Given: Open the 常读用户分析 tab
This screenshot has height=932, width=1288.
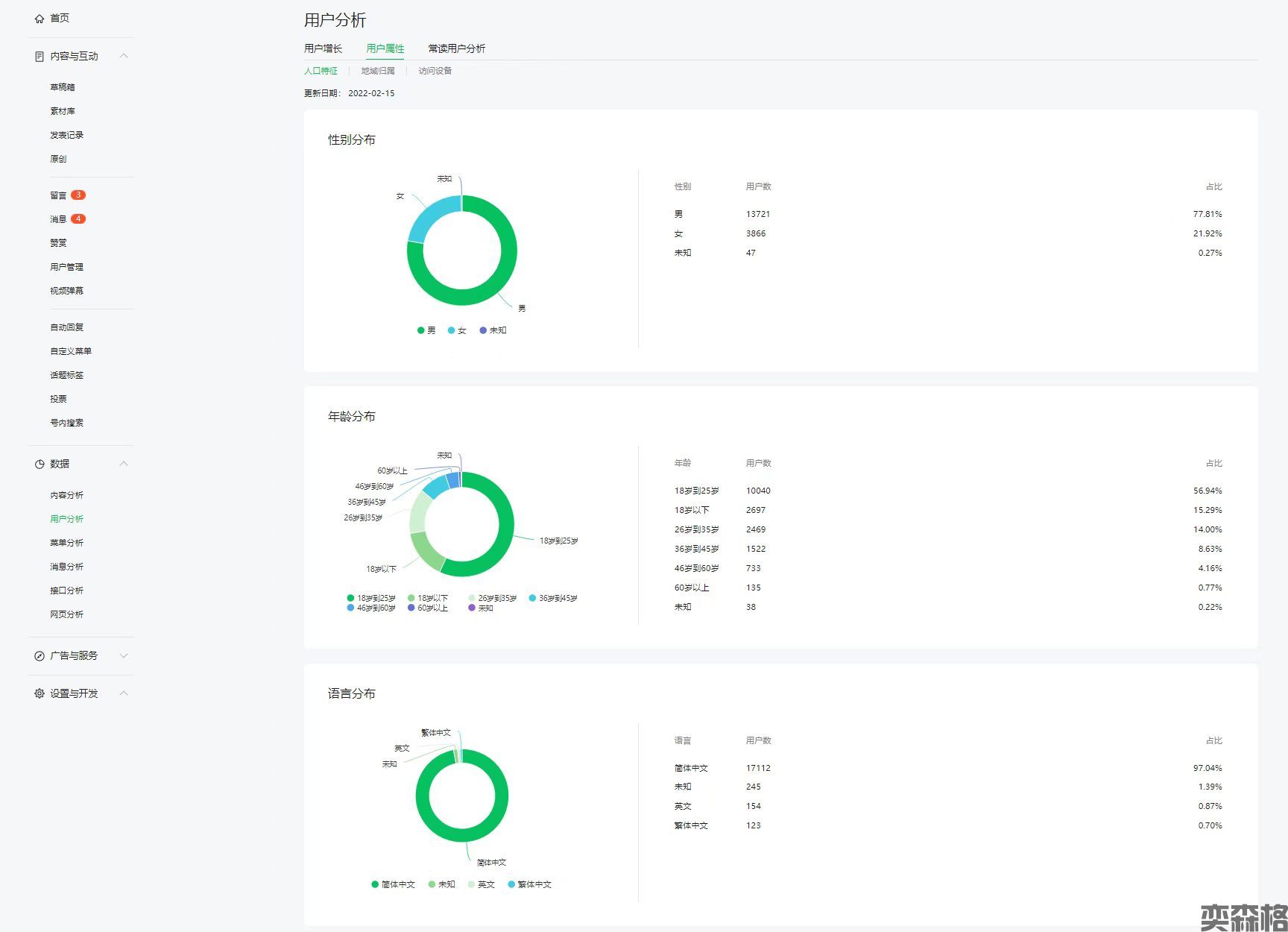Looking at the screenshot, I should [456, 48].
